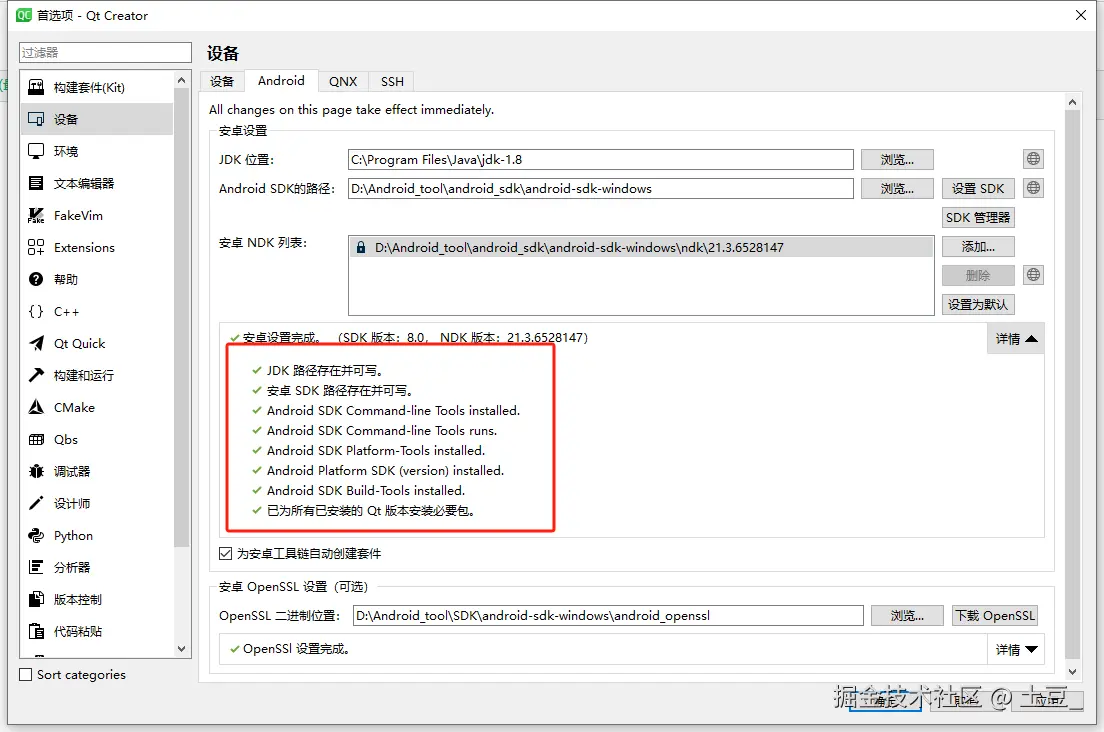Screen dimensions: 1104x732
Task: Click the globe icon next to 设置 SDK
Action: pos(1033,188)
